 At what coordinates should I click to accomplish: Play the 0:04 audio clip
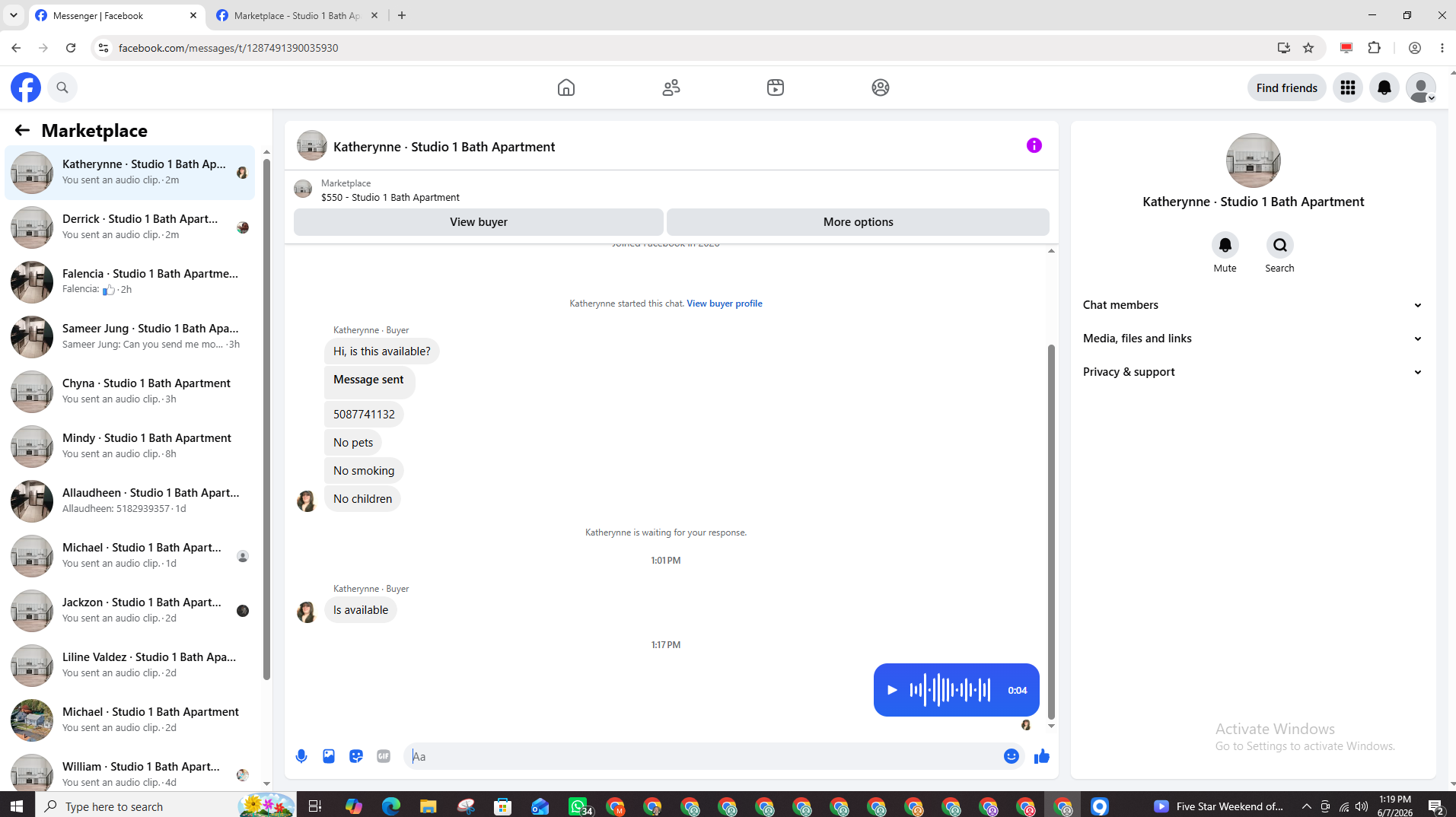(892, 690)
